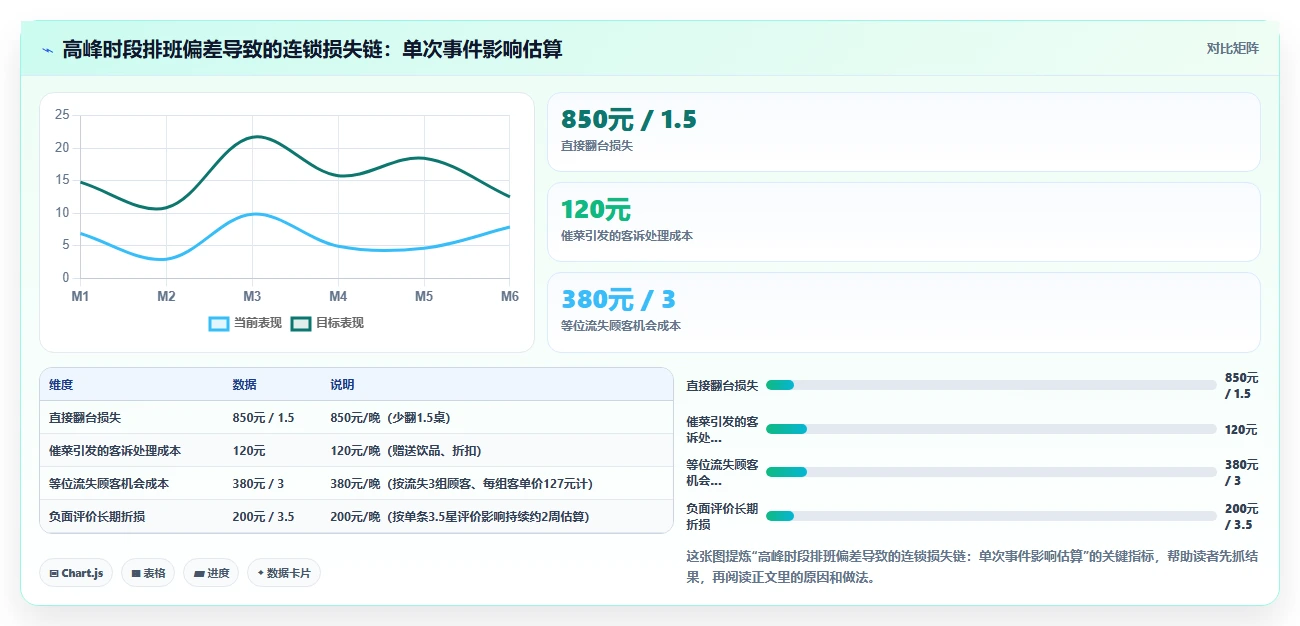Click the 维度 column header
The height and width of the screenshot is (626, 1300).
click(x=61, y=385)
